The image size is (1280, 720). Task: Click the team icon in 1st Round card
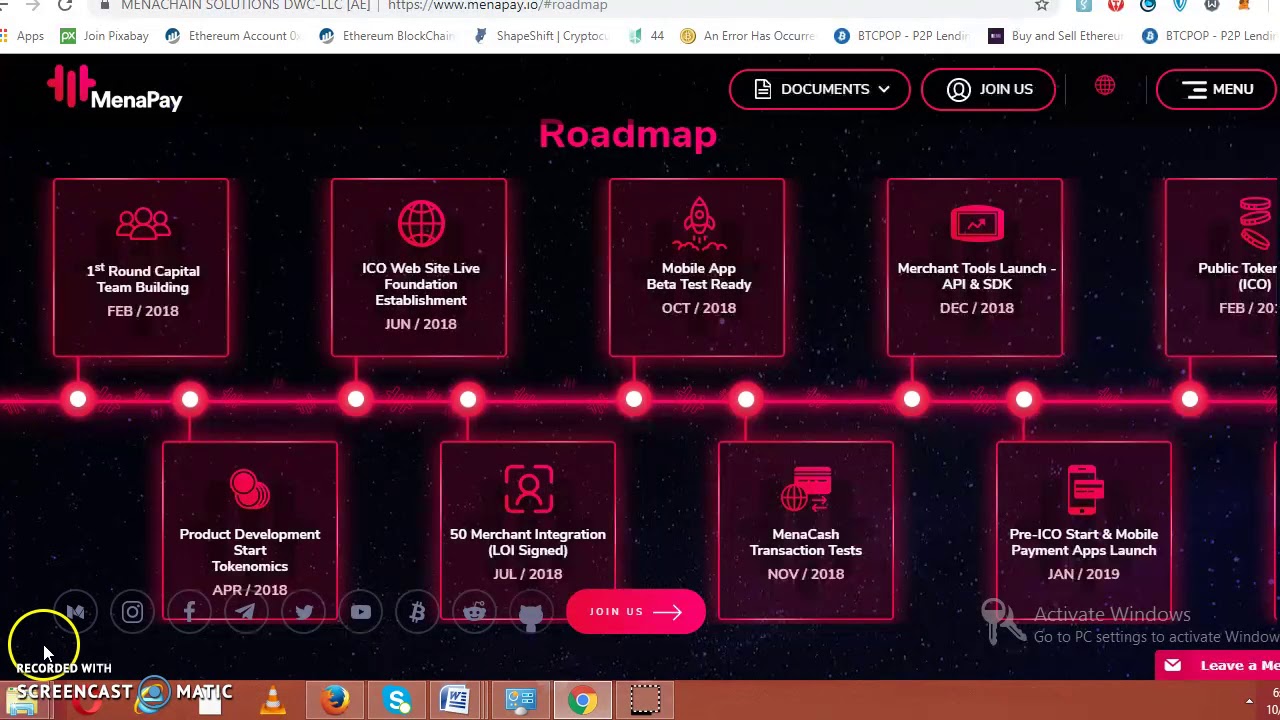pos(143,224)
